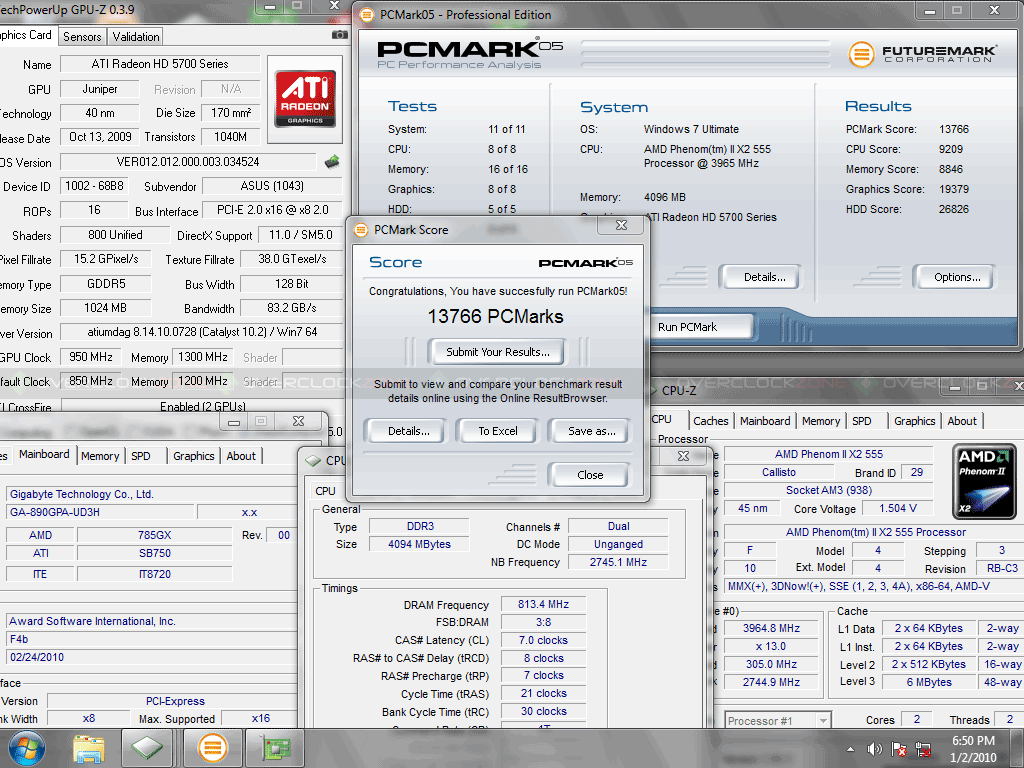Screen dimensions: 1024x768
Task: Click the volume speaker tray icon
Action: [x=874, y=749]
